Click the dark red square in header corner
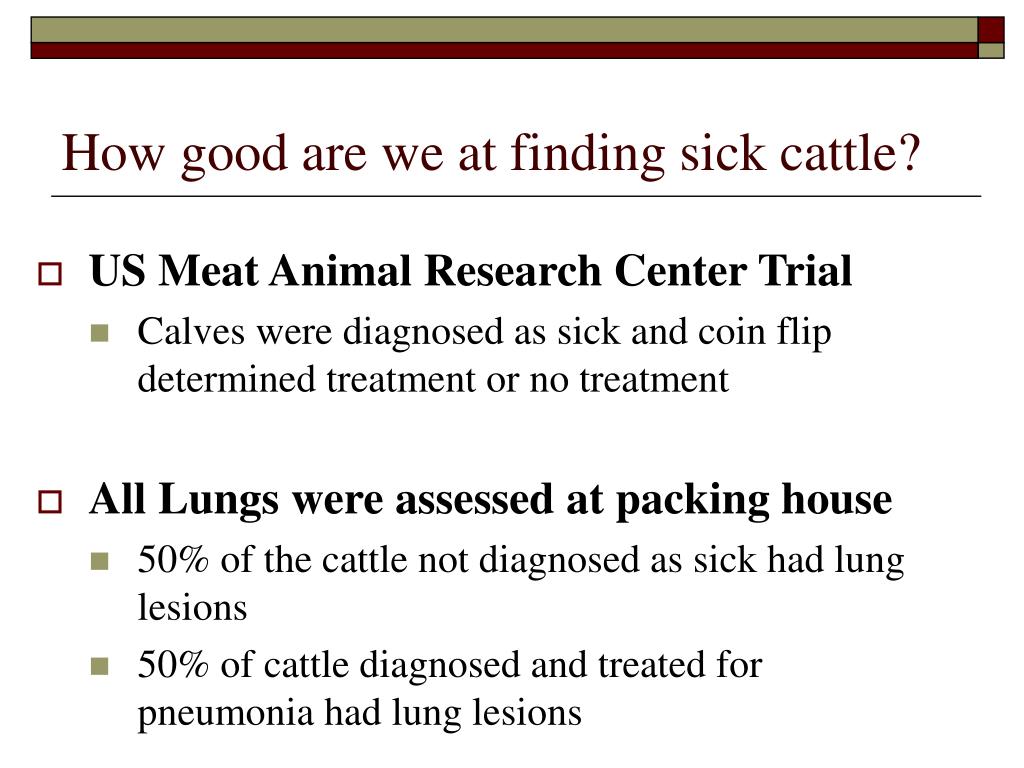1024x768 pixels. 991,30
